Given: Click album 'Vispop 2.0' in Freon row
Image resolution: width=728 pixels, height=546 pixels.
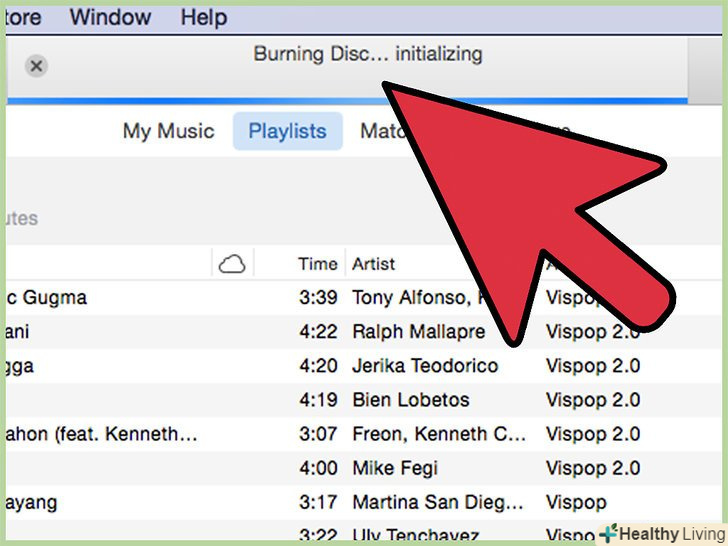Looking at the screenshot, I should [x=593, y=434].
